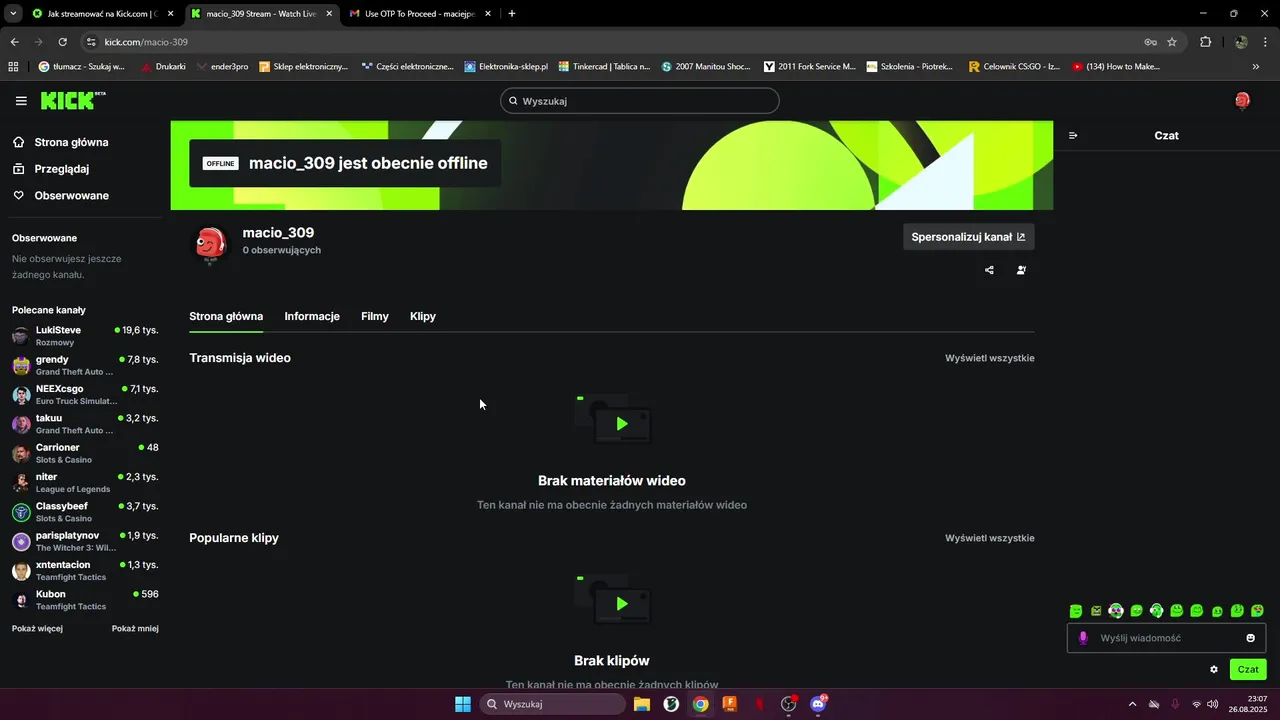Viewport: 1280px width, 720px height.
Task: Click Wyświetl wszystkie next to Transmisja wideo
Action: (x=990, y=358)
